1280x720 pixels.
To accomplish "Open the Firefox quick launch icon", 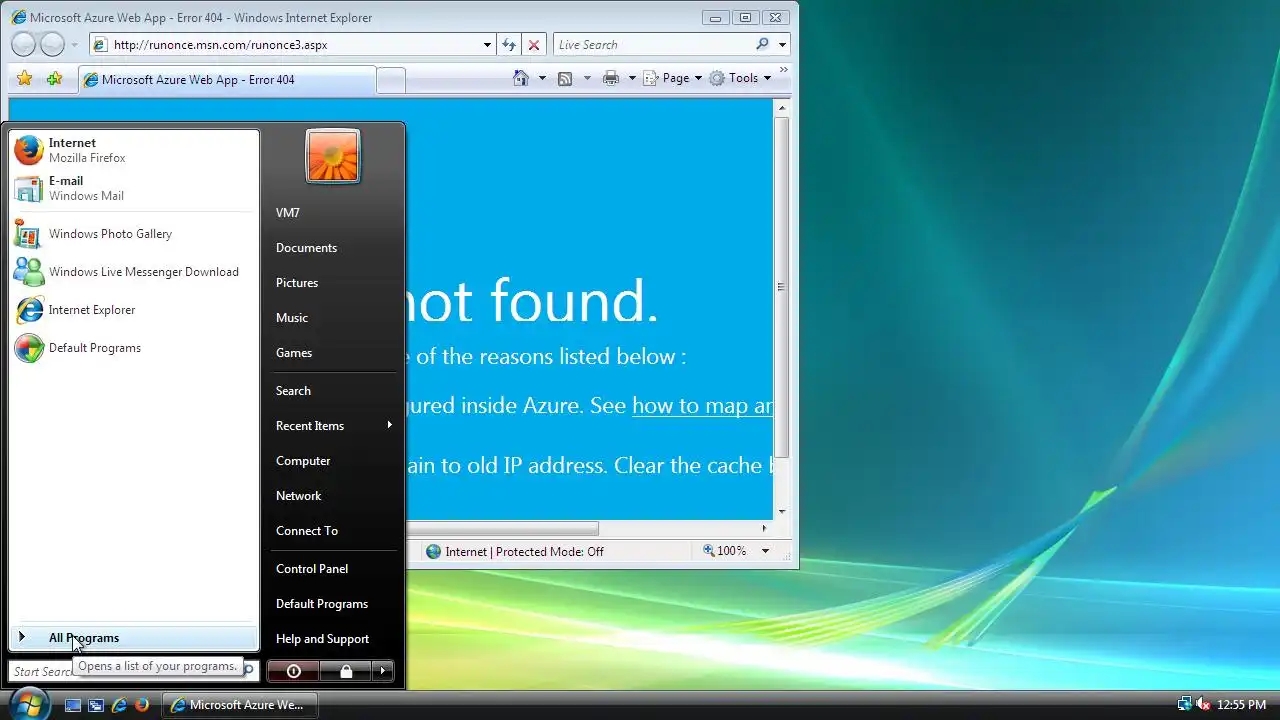I will pyautogui.click(x=142, y=705).
